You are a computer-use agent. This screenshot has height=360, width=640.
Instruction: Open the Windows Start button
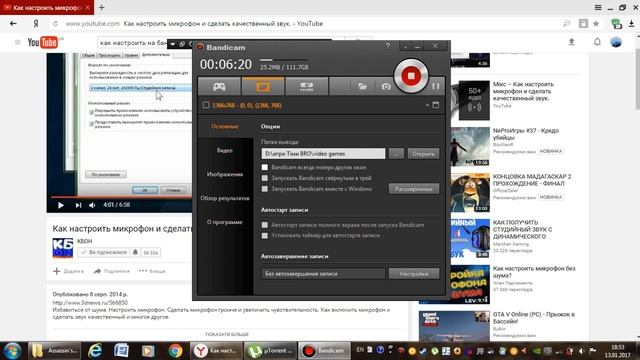pyautogui.click(x=12, y=351)
